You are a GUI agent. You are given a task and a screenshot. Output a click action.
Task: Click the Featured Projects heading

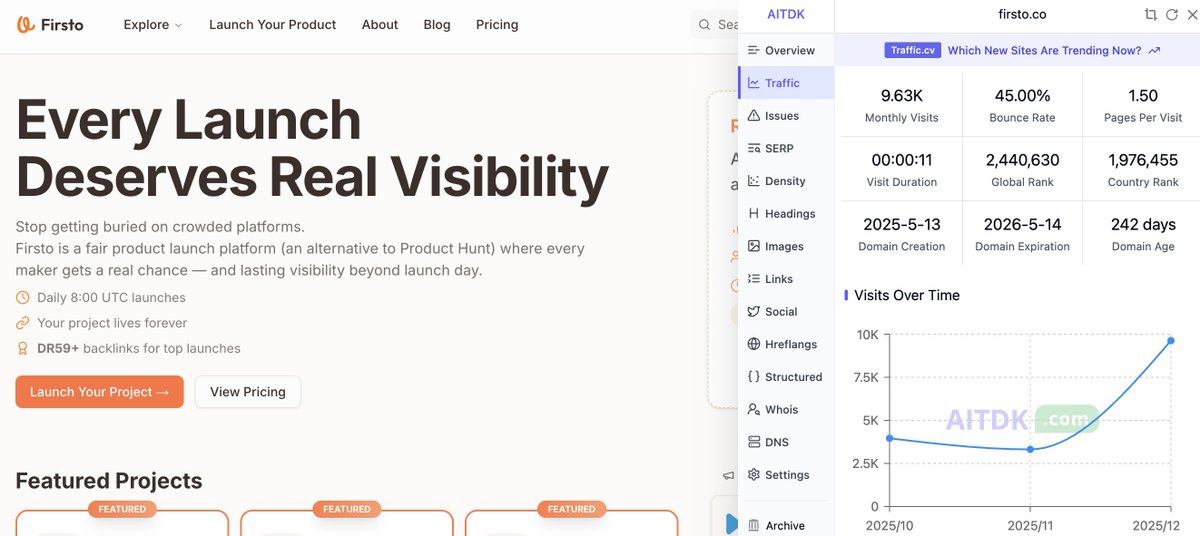109,481
